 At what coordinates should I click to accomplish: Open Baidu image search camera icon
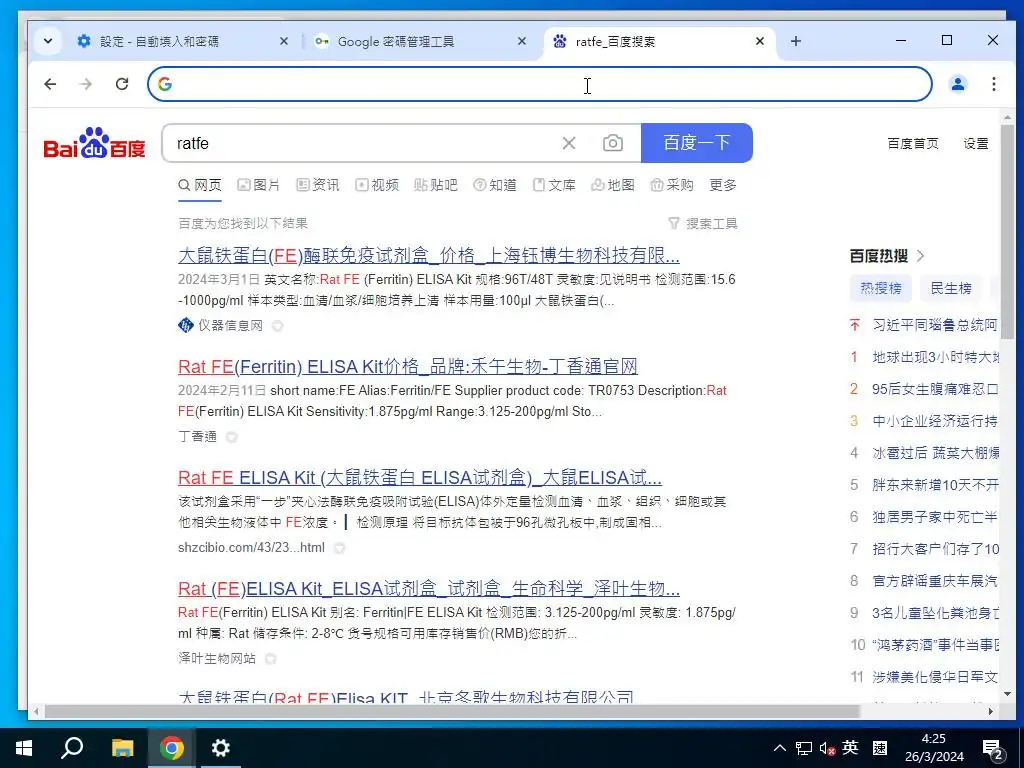613,143
